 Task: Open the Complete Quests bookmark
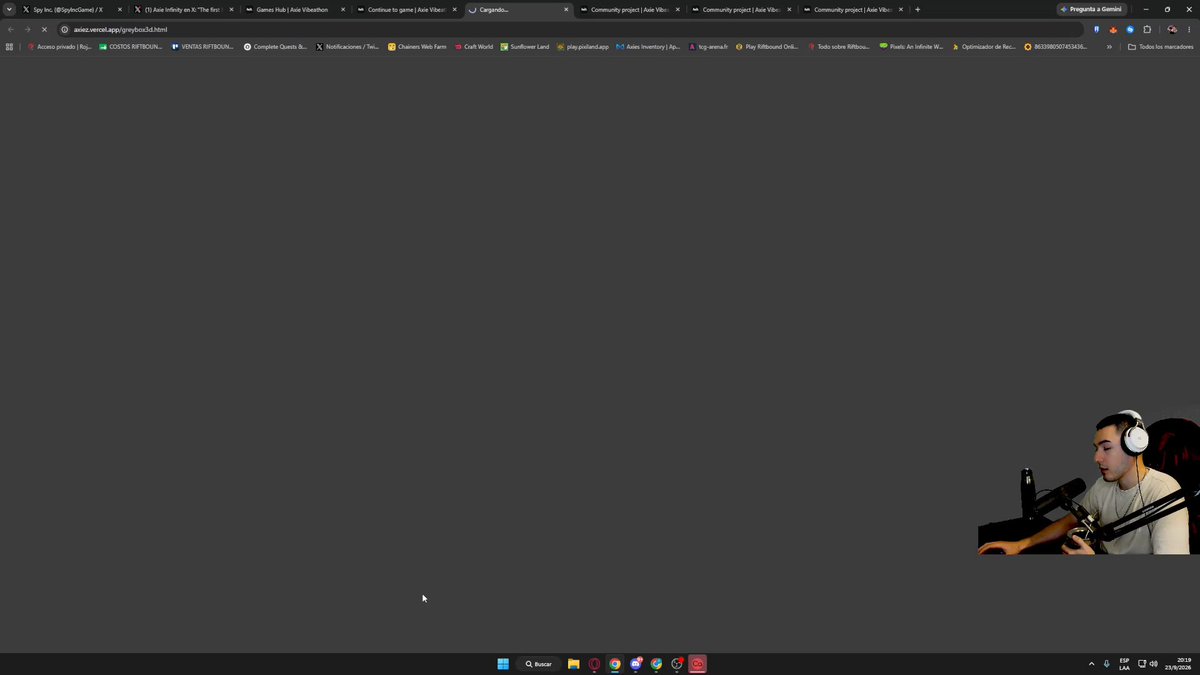[x=275, y=47]
